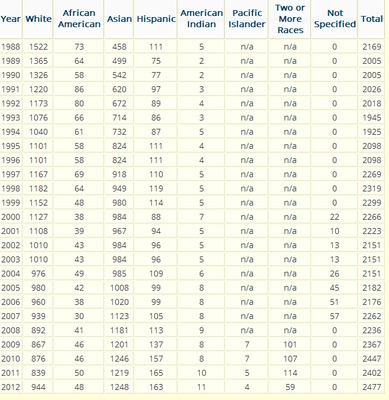The width and height of the screenshot is (389, 400).
Task: Click the Not Specified column header
Action: click(335, 19)
